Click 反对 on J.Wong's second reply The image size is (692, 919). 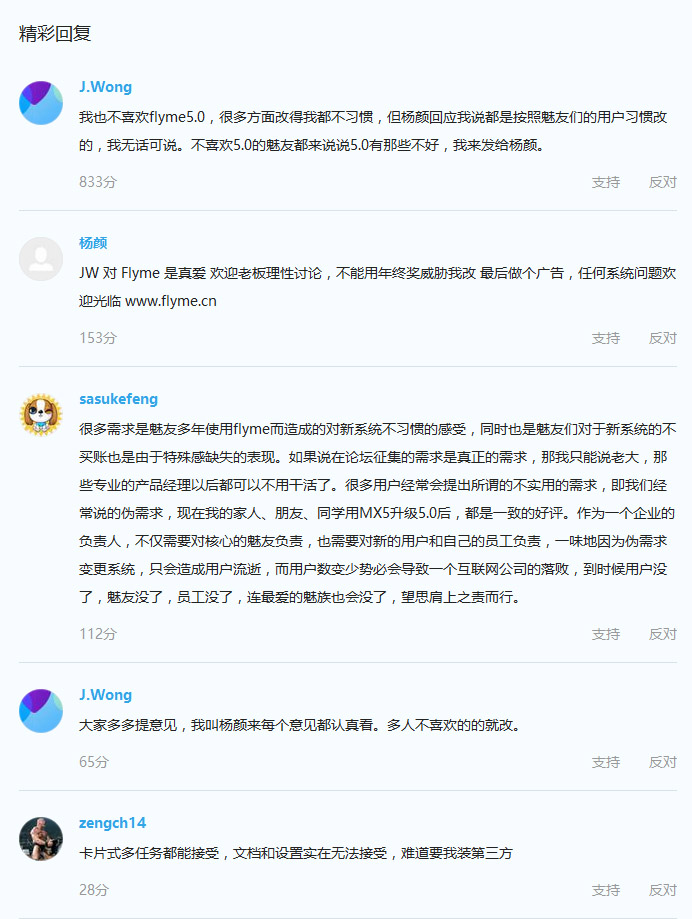663,761
